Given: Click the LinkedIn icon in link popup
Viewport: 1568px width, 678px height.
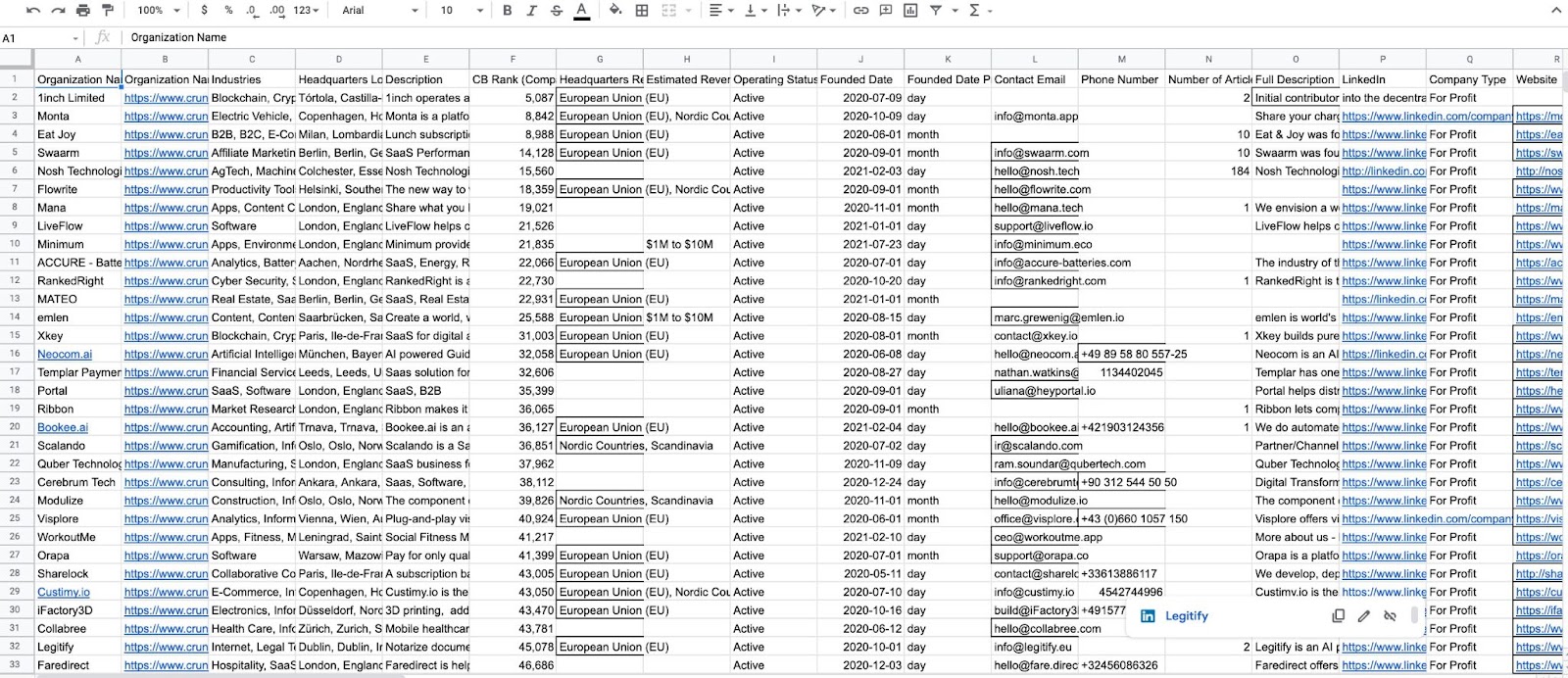Looking at the screenshot, I should [x=1148, y=616].
